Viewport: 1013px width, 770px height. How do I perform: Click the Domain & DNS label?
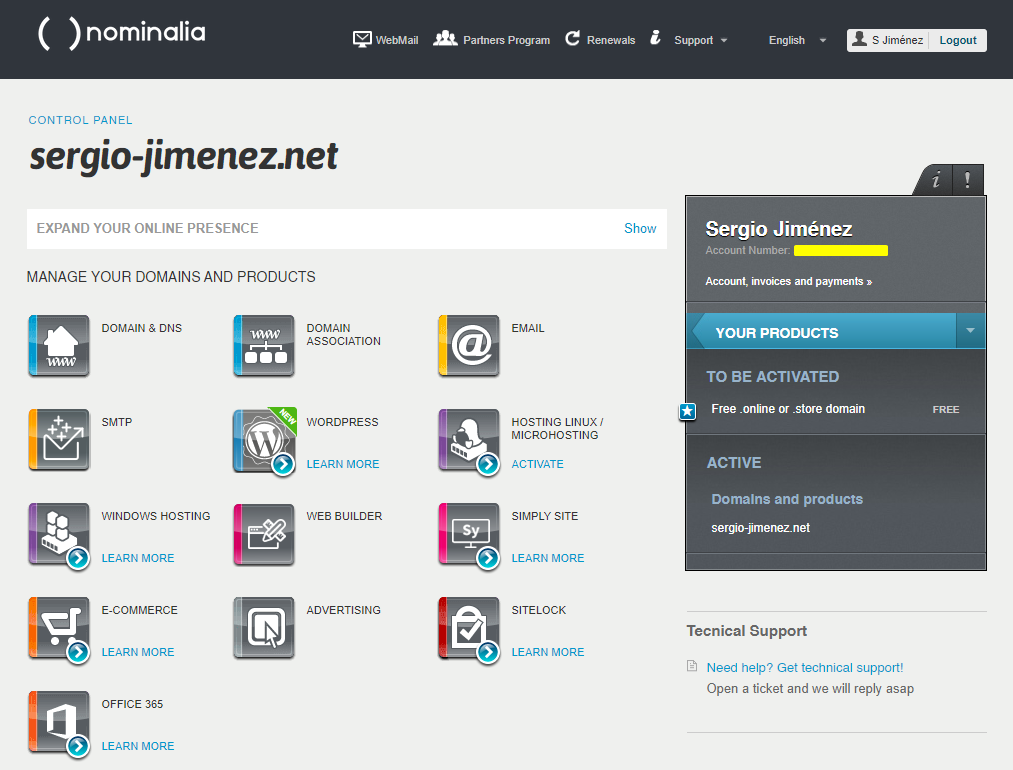pyautogui.click(x=141, y=328)
